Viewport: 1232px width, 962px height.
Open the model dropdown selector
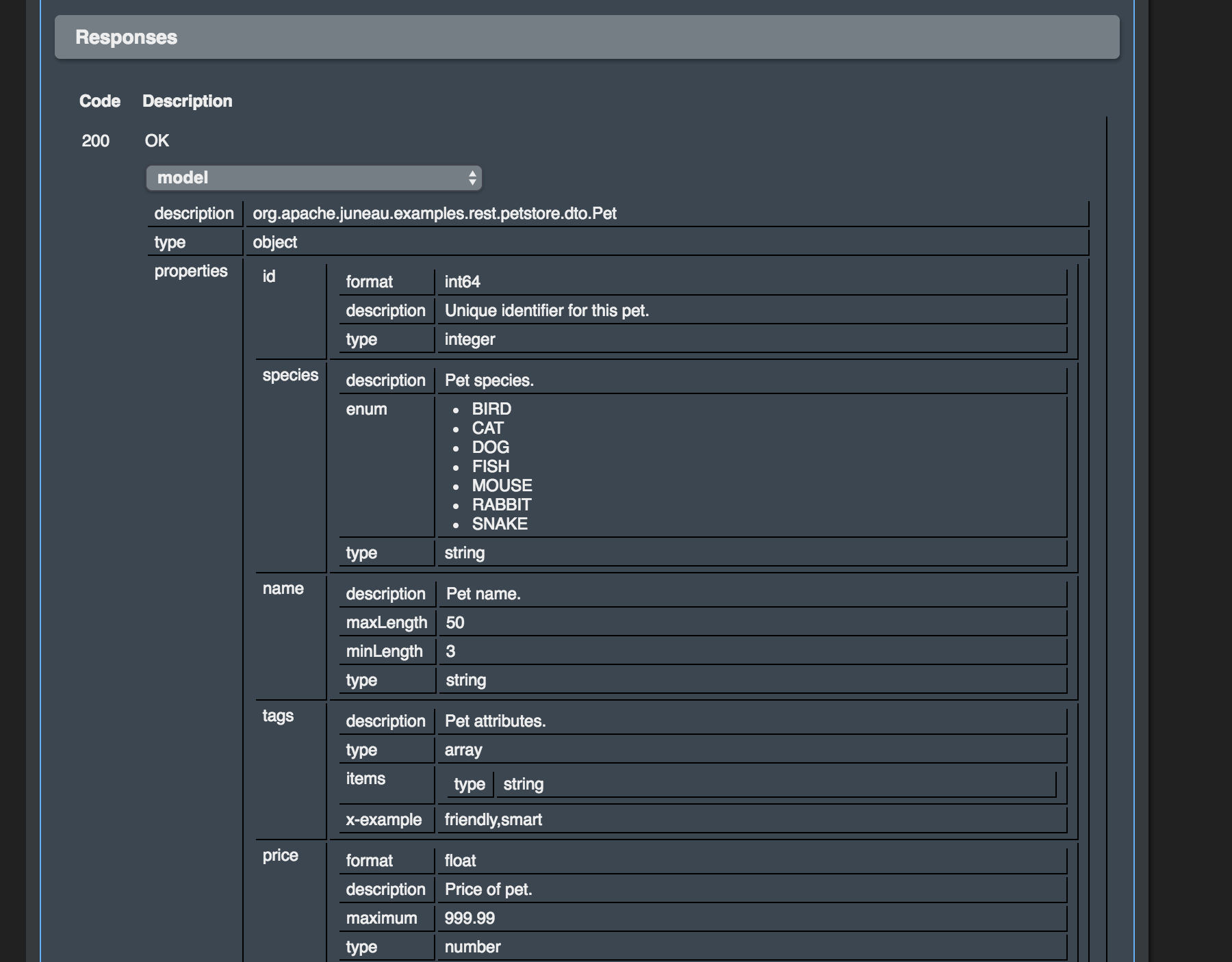(313, 178)
